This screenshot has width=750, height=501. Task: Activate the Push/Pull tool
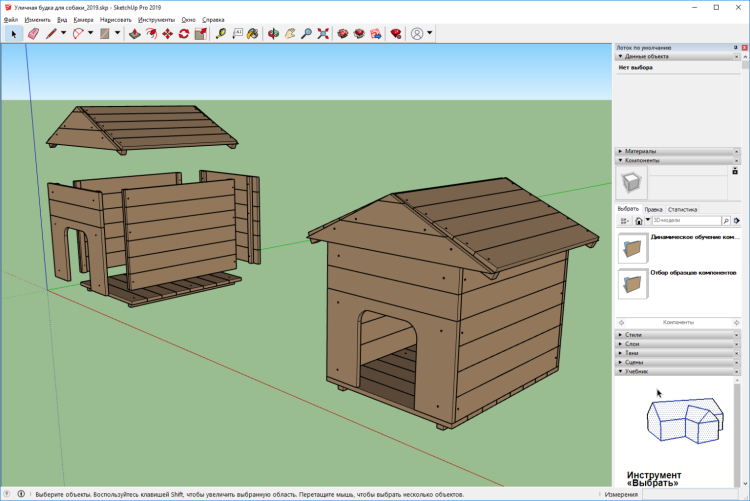pyautogui.click(x=134, y=33)
